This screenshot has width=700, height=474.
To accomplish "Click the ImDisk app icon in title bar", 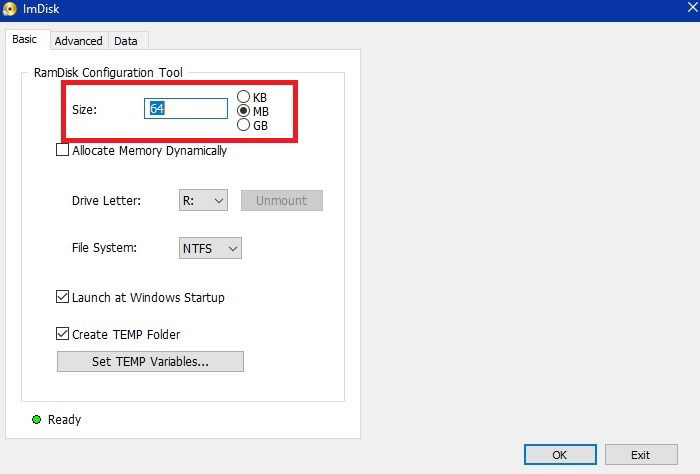I will [x=9, y=9].
